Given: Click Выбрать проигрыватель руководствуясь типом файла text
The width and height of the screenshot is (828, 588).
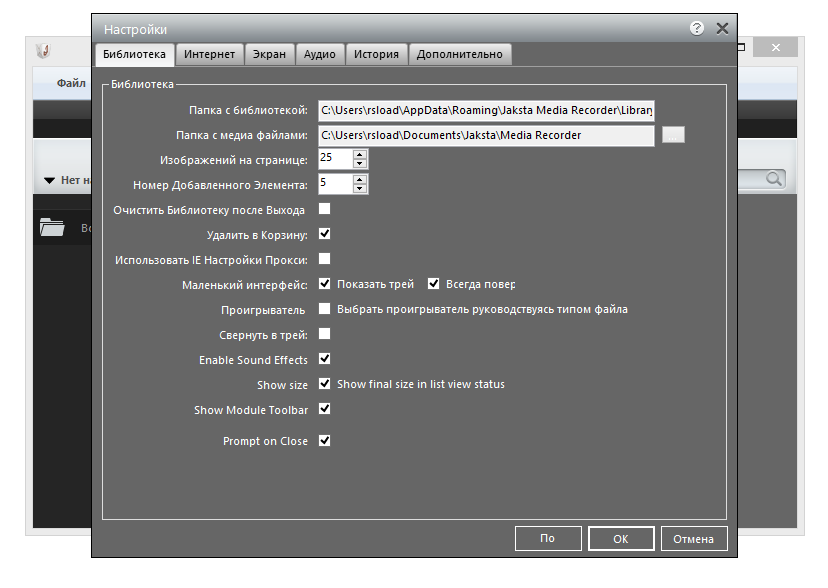Looking at the screenshot, I should coord(482,309).
